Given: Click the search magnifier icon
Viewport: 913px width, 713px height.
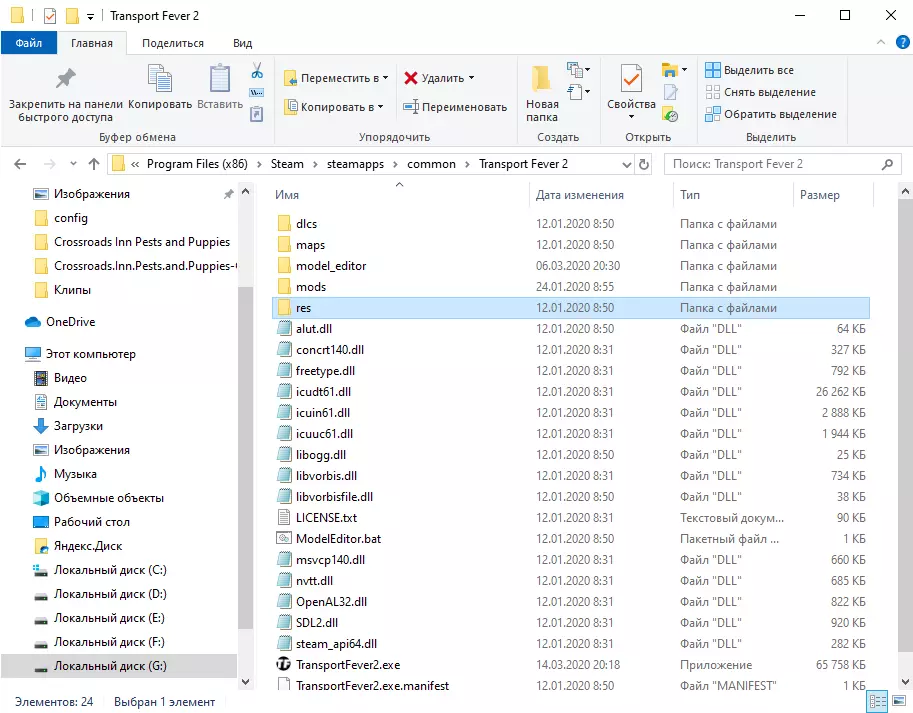Looking at the screenshot, I should coord(887,164).
